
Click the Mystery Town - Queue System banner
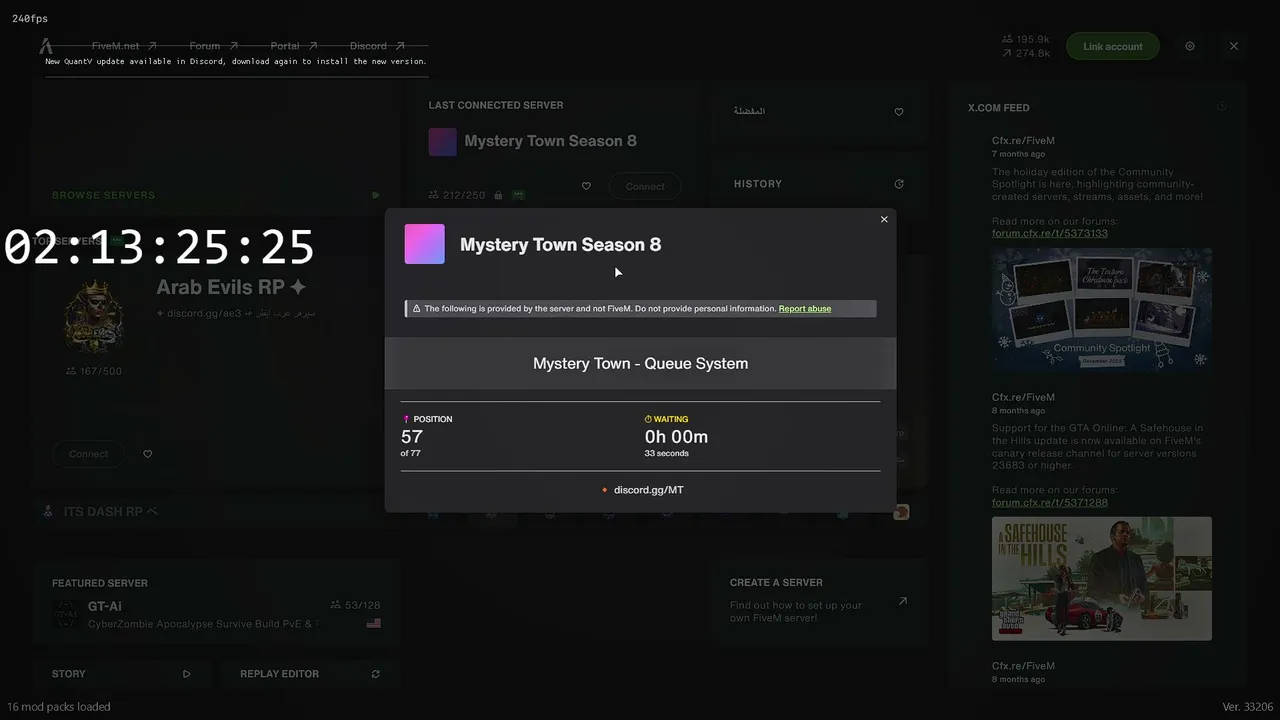click(x=640, y=363)
